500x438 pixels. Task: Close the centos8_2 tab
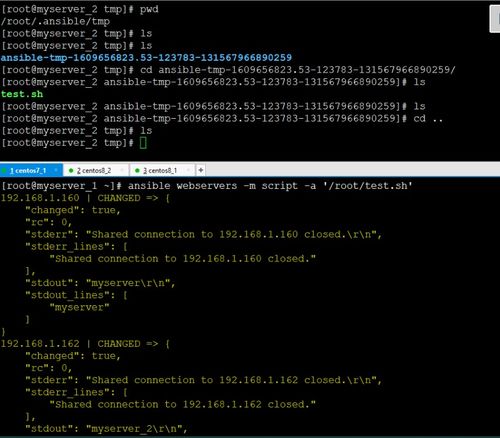click(x=122, y=170)
